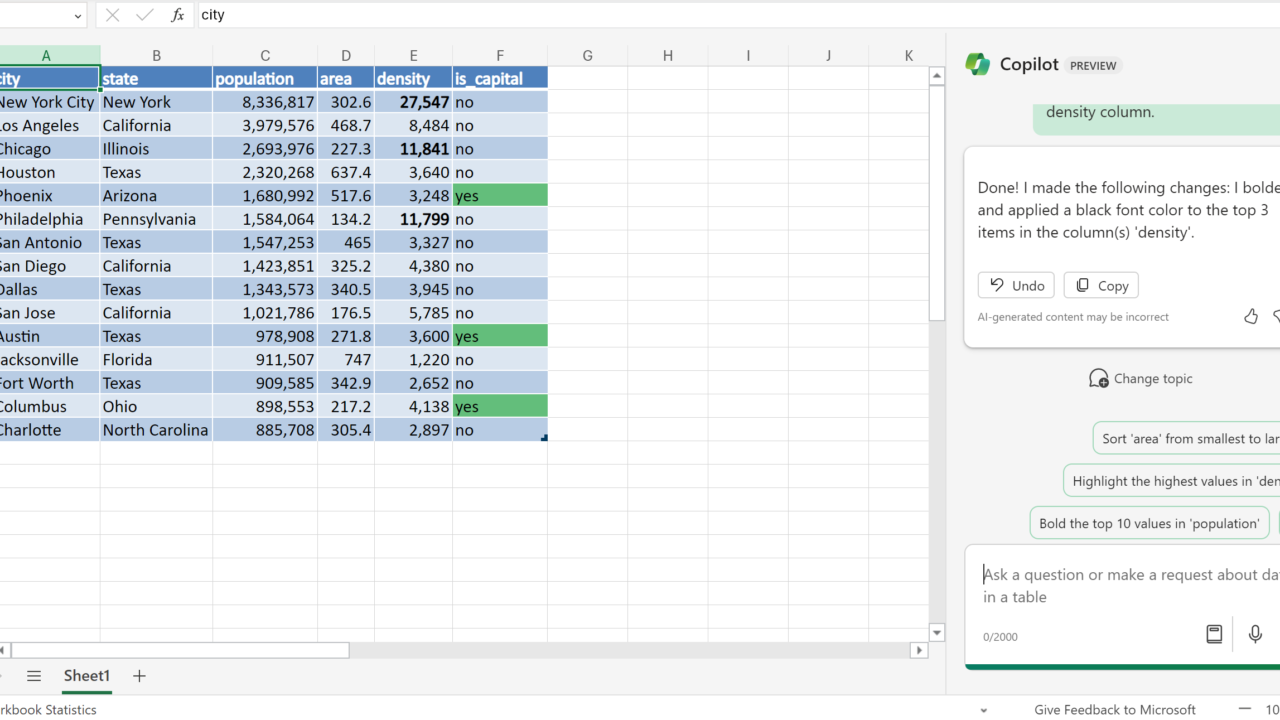Click the status bar dropdown chevron
Image resolution: width=1280 pixels, height=720 pixels.
(983, 710)
